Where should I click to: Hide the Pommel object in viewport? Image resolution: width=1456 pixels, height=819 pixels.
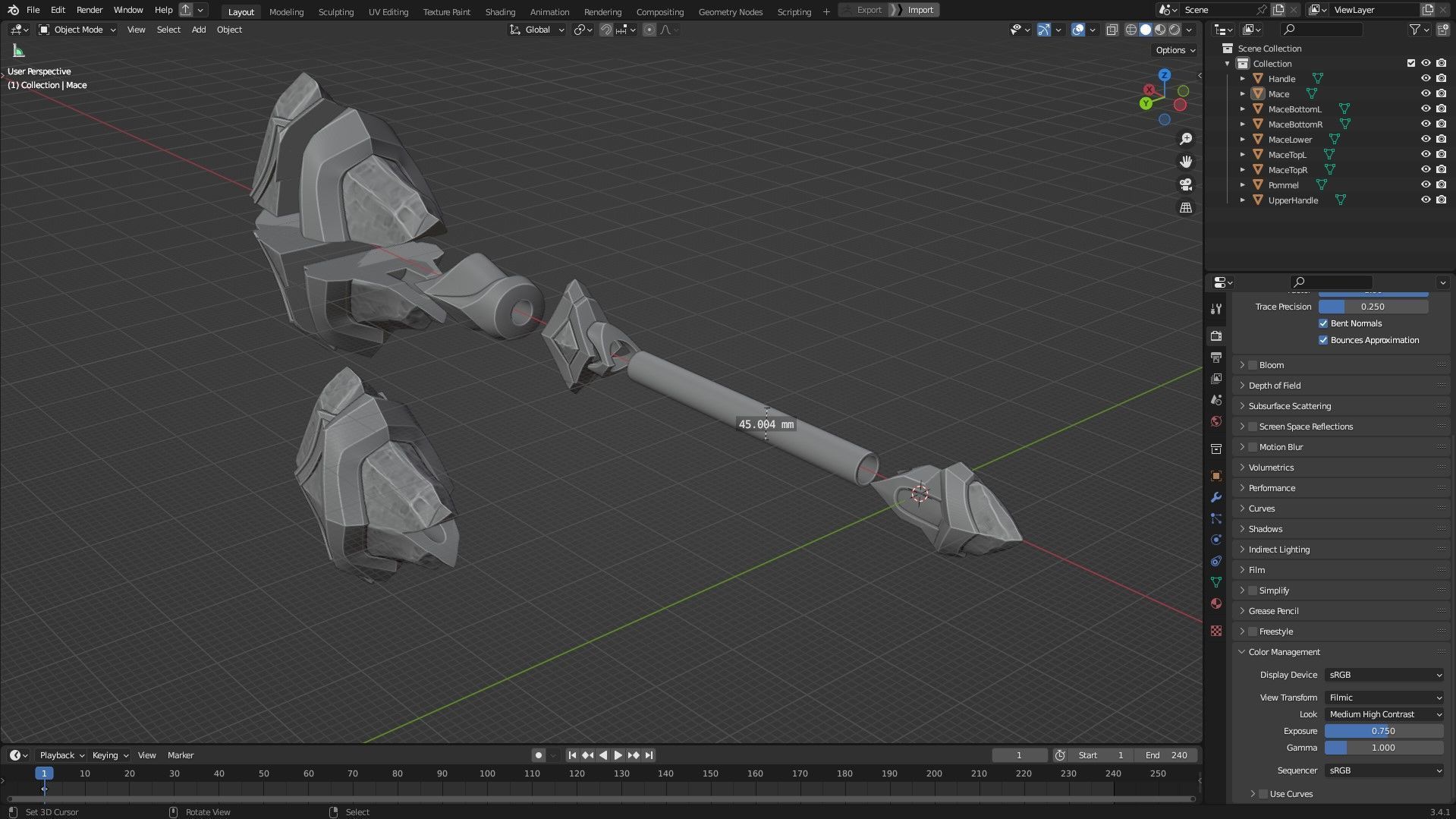pyautogui.click(x=1426, y=185)
